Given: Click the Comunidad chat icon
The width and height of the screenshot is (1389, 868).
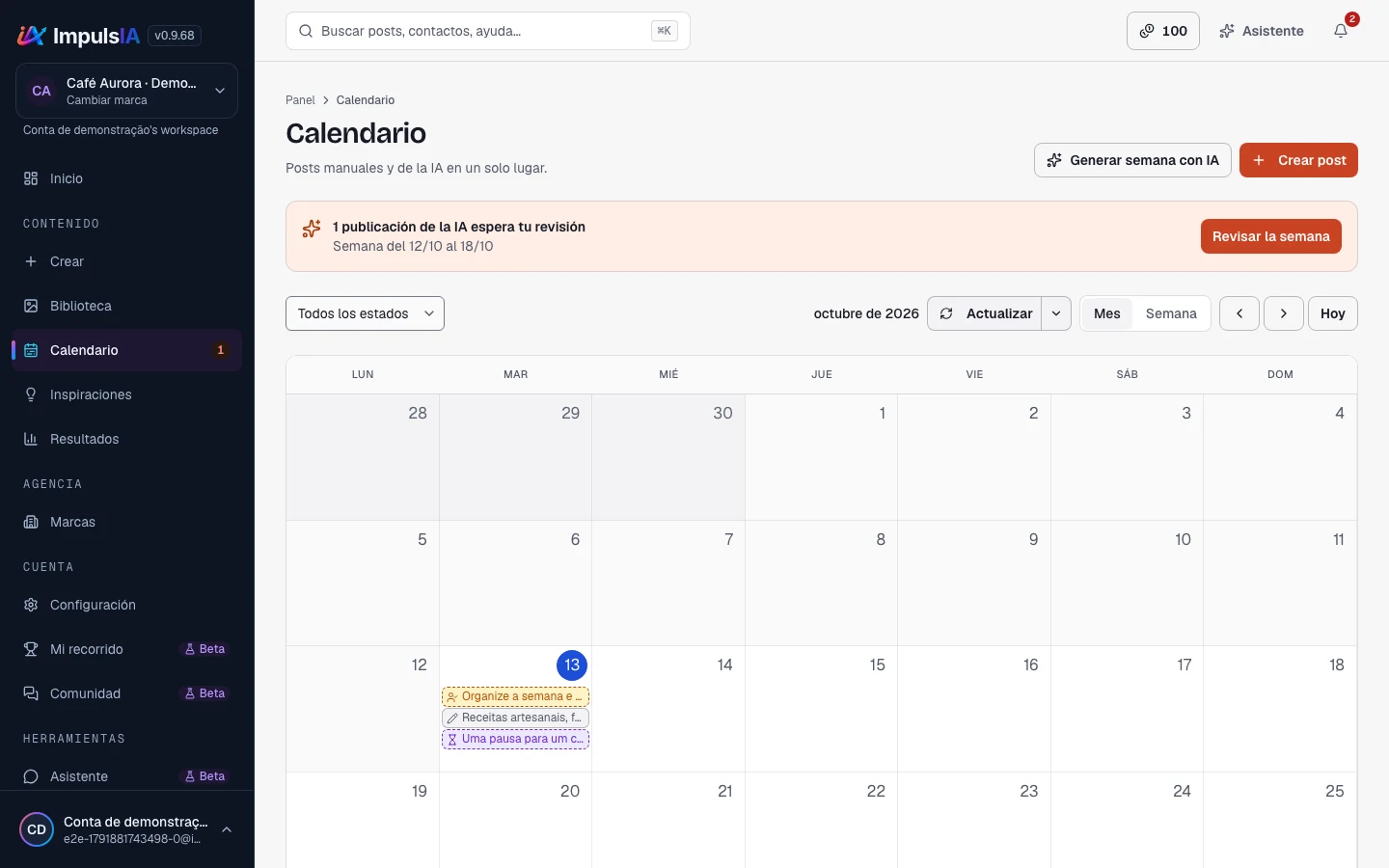Looking at the screenshot, I should pos(31,693).
